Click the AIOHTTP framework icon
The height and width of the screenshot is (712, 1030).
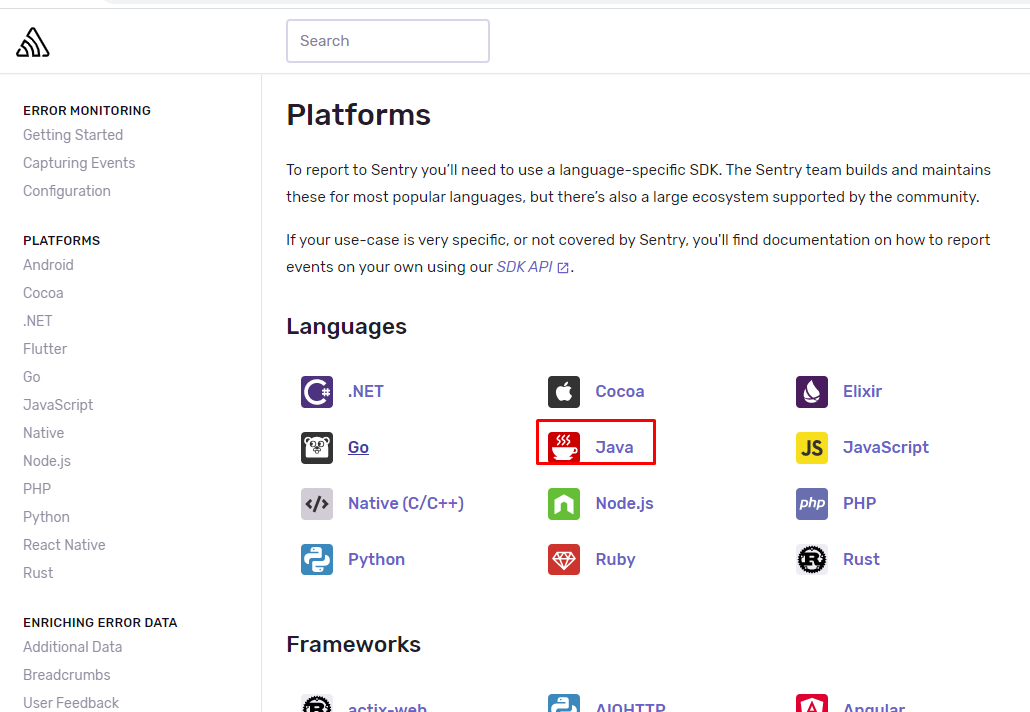(x=564, y=703)
